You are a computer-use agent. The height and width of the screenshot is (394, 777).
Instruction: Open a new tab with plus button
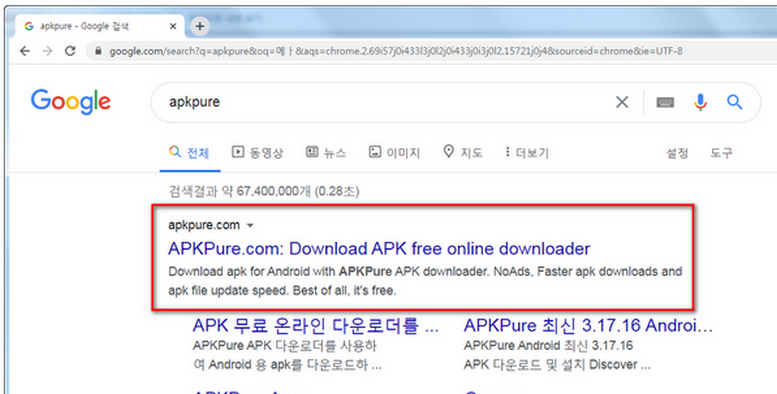pyautogui.click(x=200, y=26)
